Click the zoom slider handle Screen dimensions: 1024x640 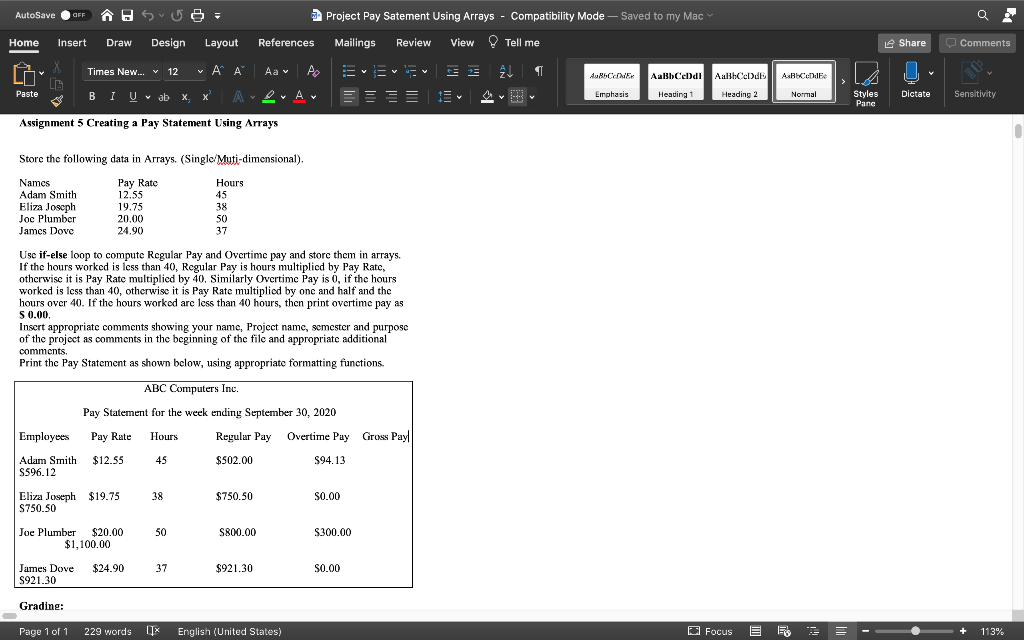point(916,631)
